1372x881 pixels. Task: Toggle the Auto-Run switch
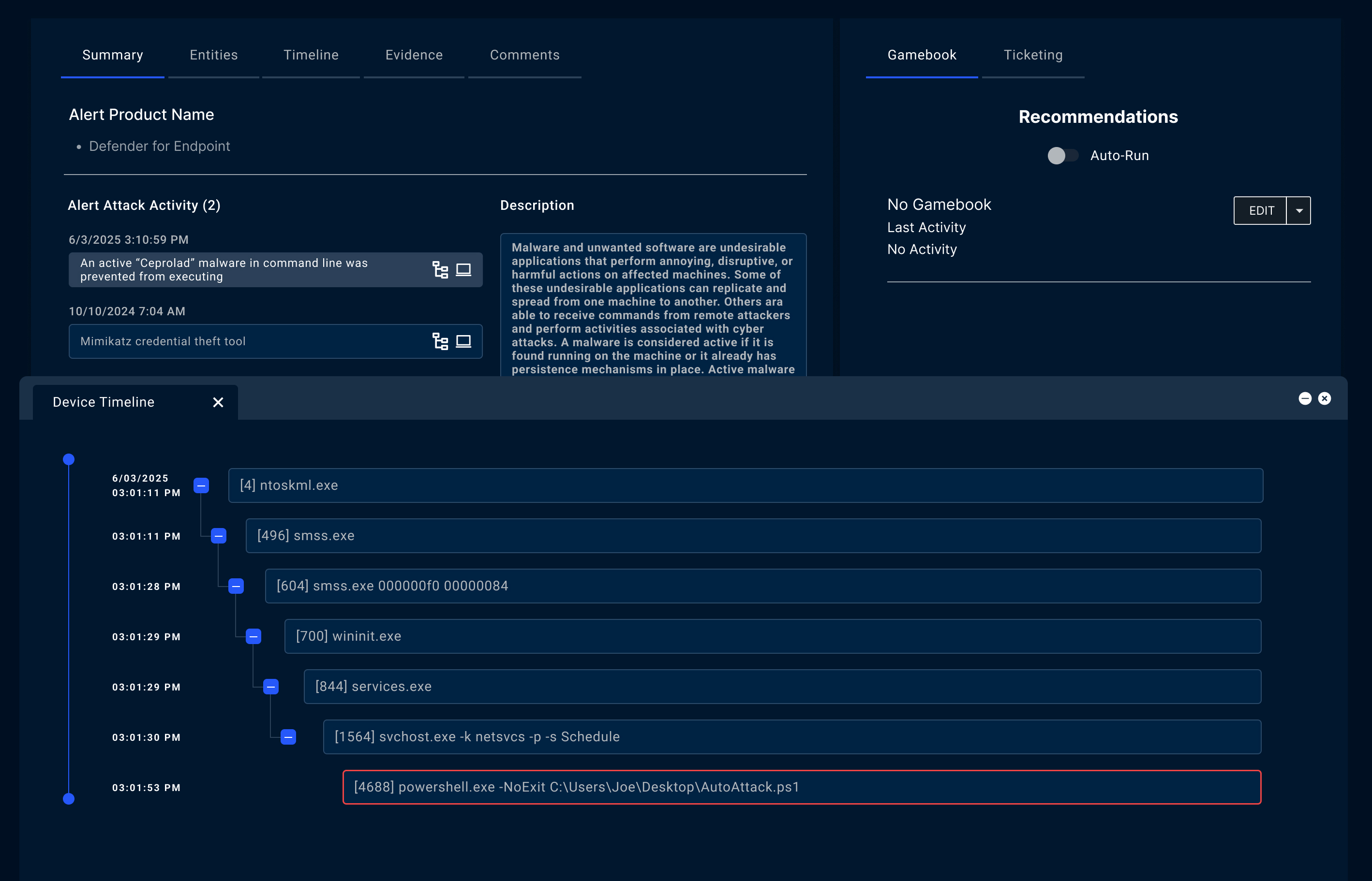[x=1062, y=156]
